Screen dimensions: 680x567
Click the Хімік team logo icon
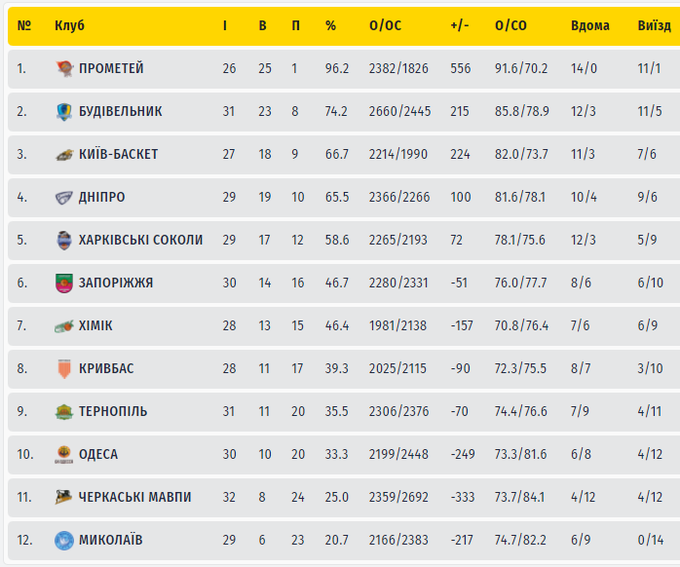click(x=64, y=326)
